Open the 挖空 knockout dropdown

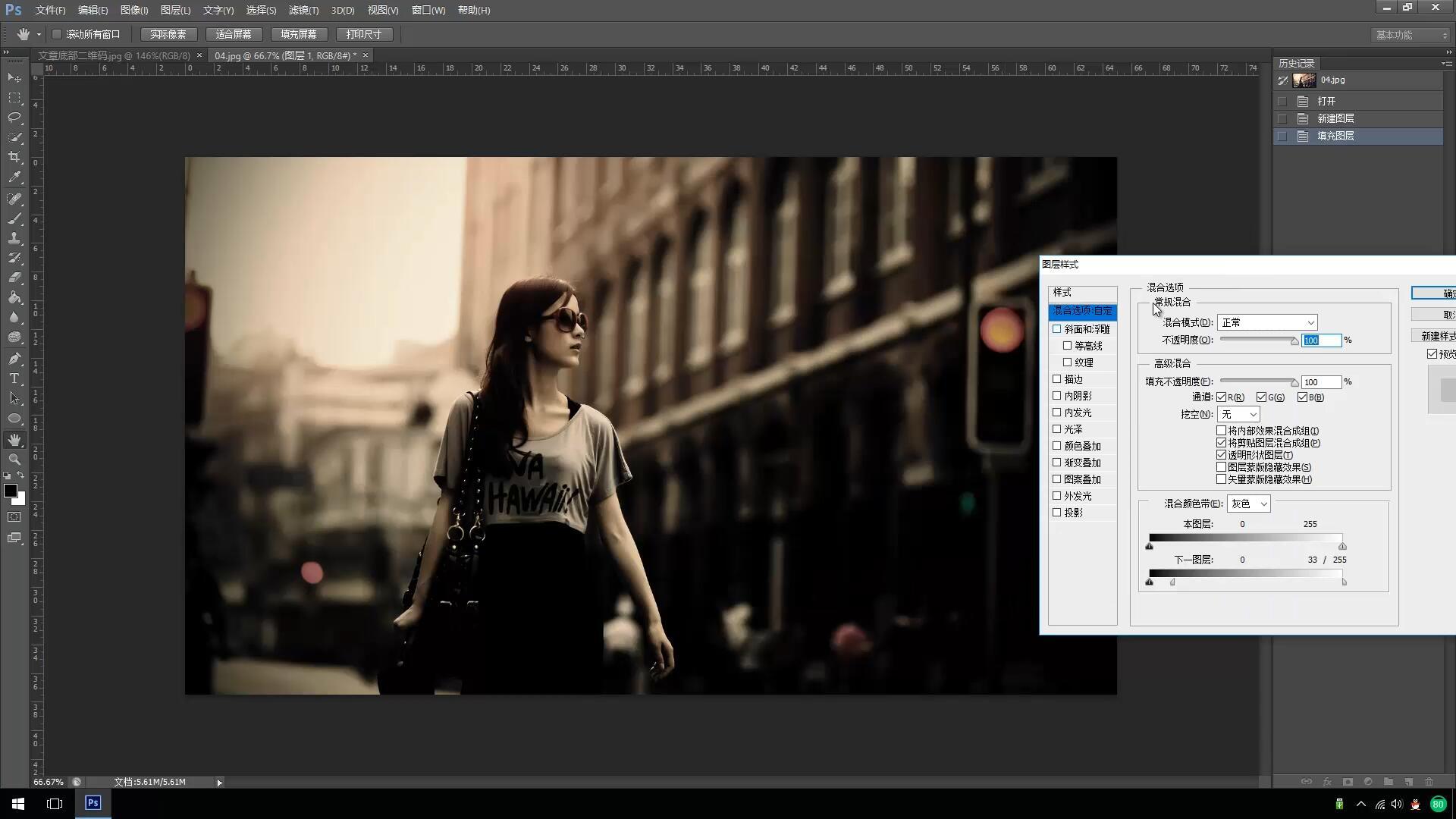(1238, 414)
